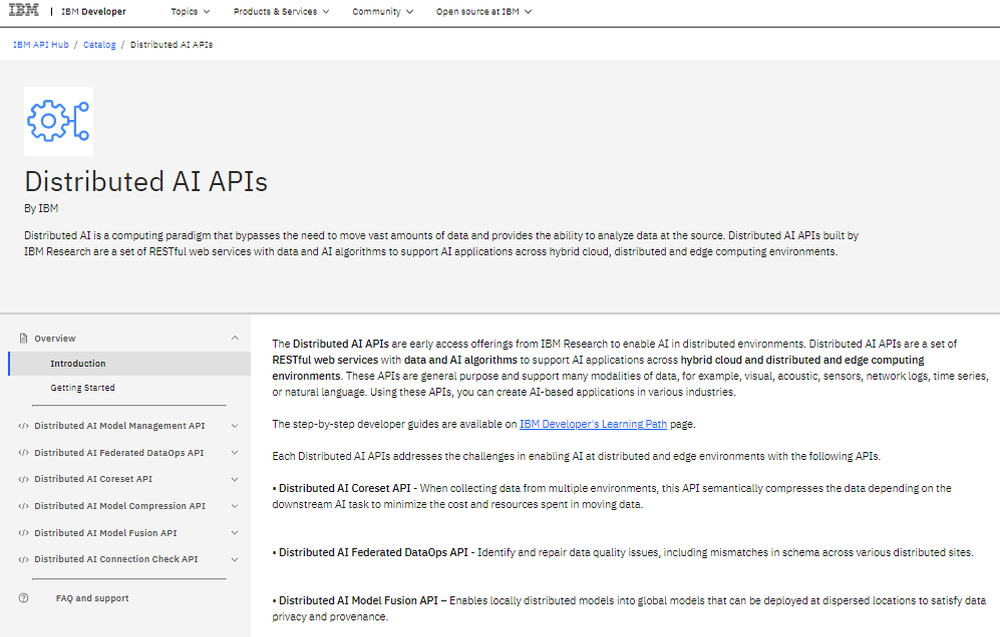Click code icon beside Model Fusion API
1000x637 pixels.
24,533
